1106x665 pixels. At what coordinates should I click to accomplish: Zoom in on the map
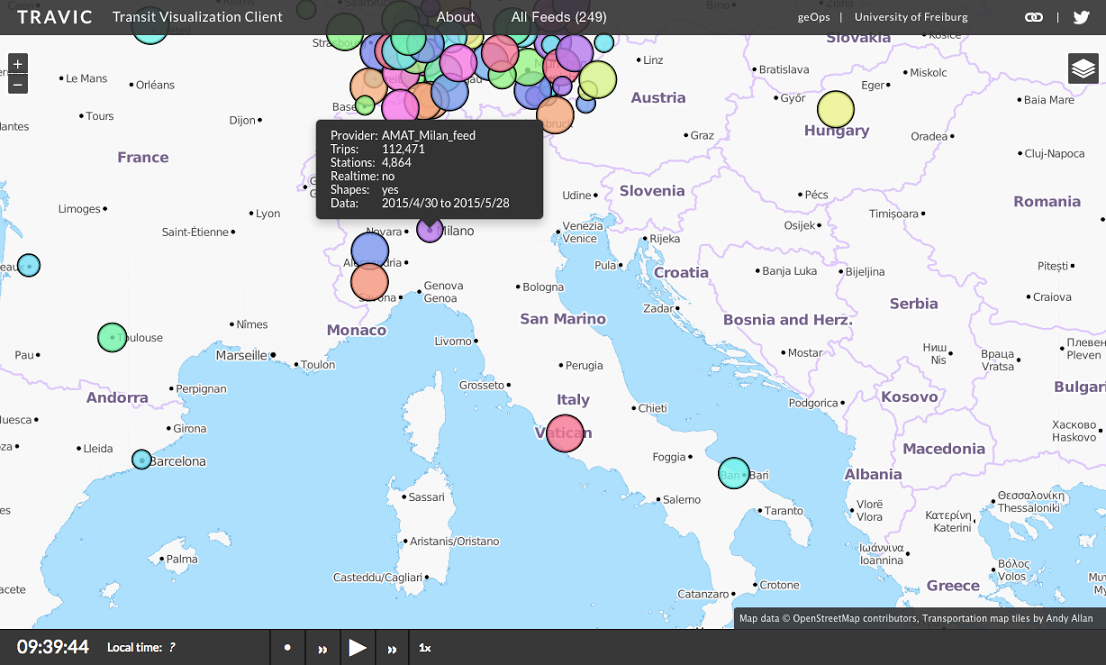[17, 64]
